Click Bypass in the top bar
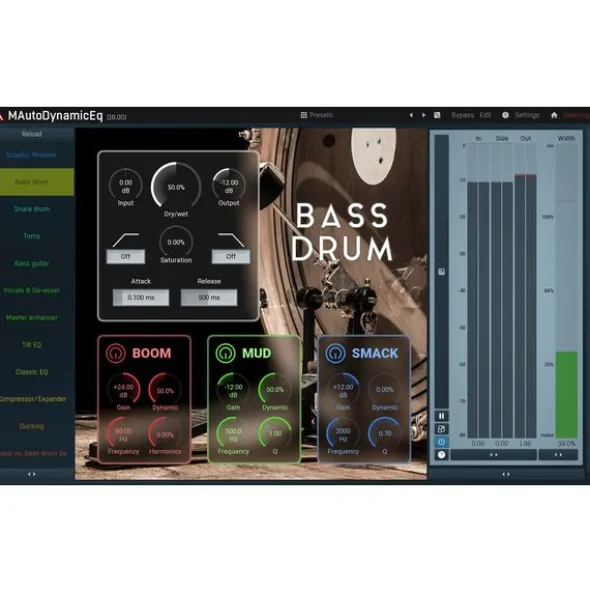Screen dimensions: 590x591 point(462,115)
